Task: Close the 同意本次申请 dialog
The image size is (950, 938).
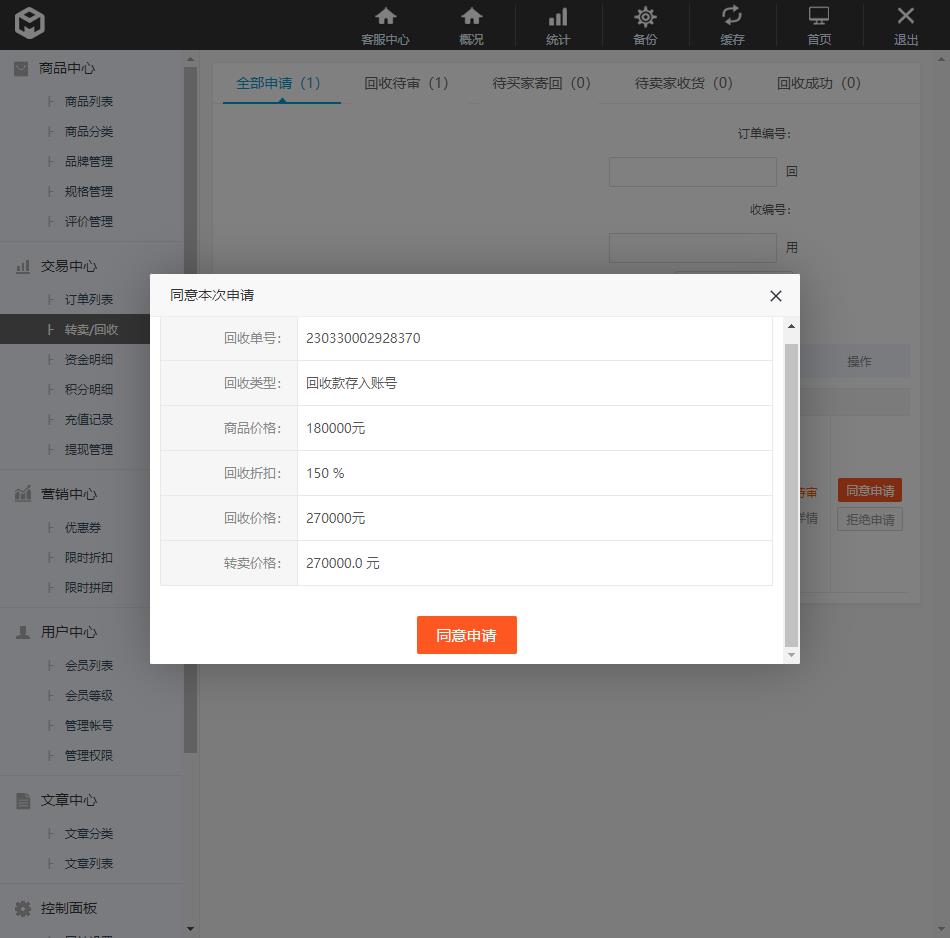Action: (775, 296)
